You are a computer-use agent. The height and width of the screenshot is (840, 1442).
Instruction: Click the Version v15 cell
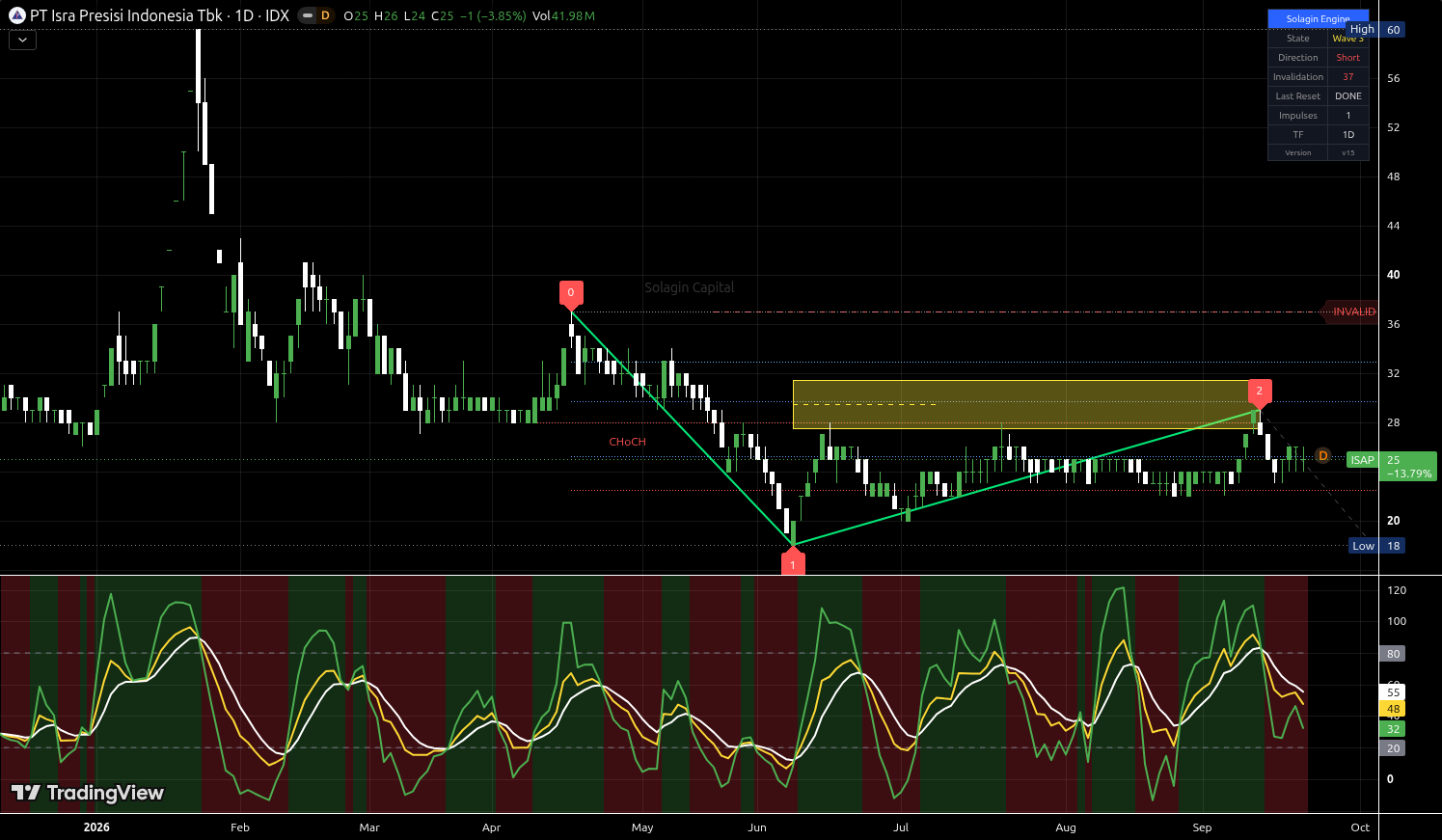coord(1347,152)
